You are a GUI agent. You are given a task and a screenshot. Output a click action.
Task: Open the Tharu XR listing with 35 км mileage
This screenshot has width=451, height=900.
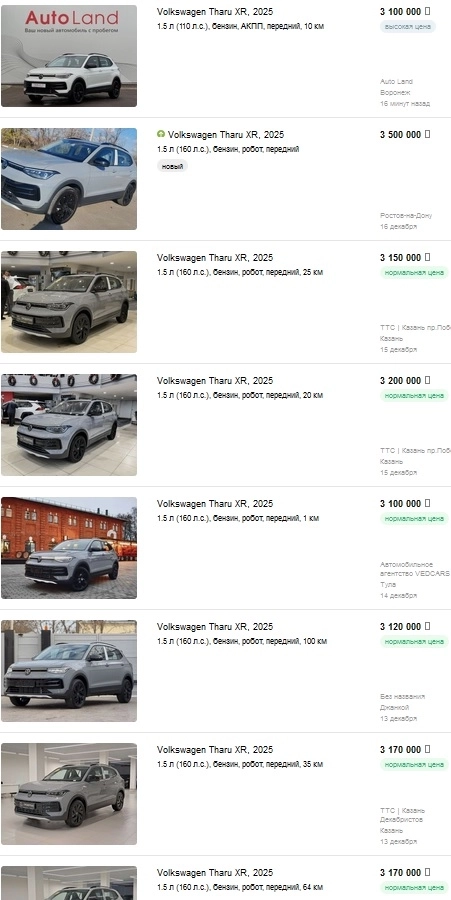click(215, 750)
